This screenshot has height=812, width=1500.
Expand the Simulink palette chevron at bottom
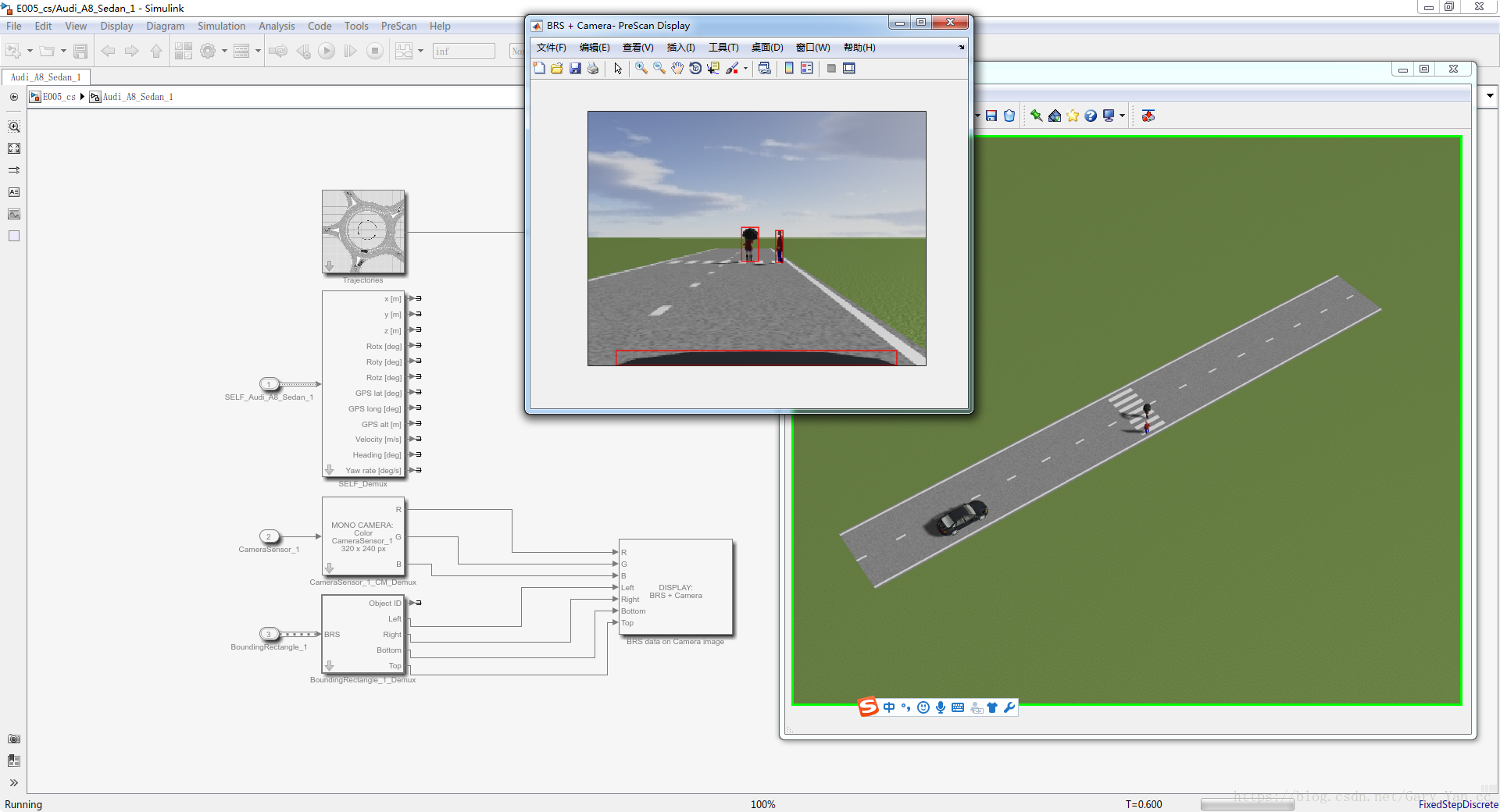[14, 782]
